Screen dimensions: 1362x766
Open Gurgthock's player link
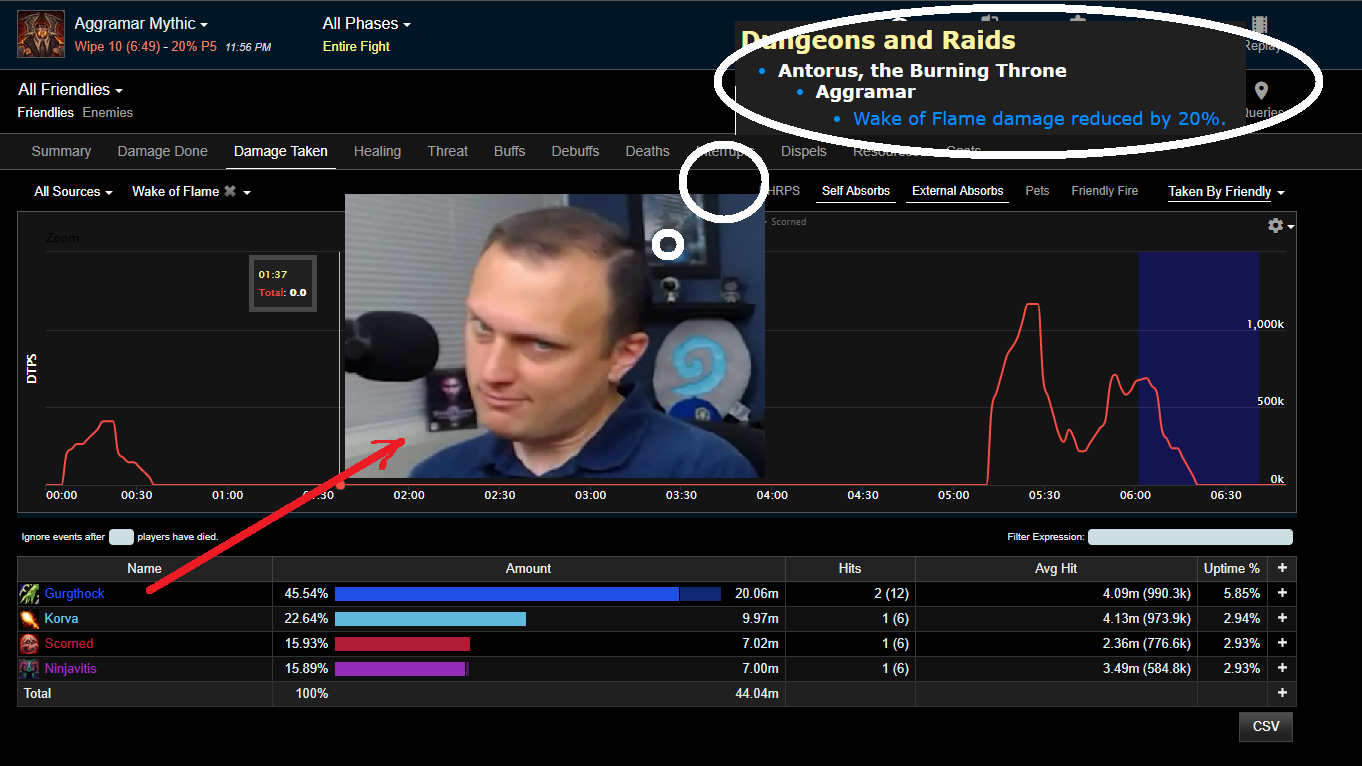pyautogui.click(x=75, y=594)
